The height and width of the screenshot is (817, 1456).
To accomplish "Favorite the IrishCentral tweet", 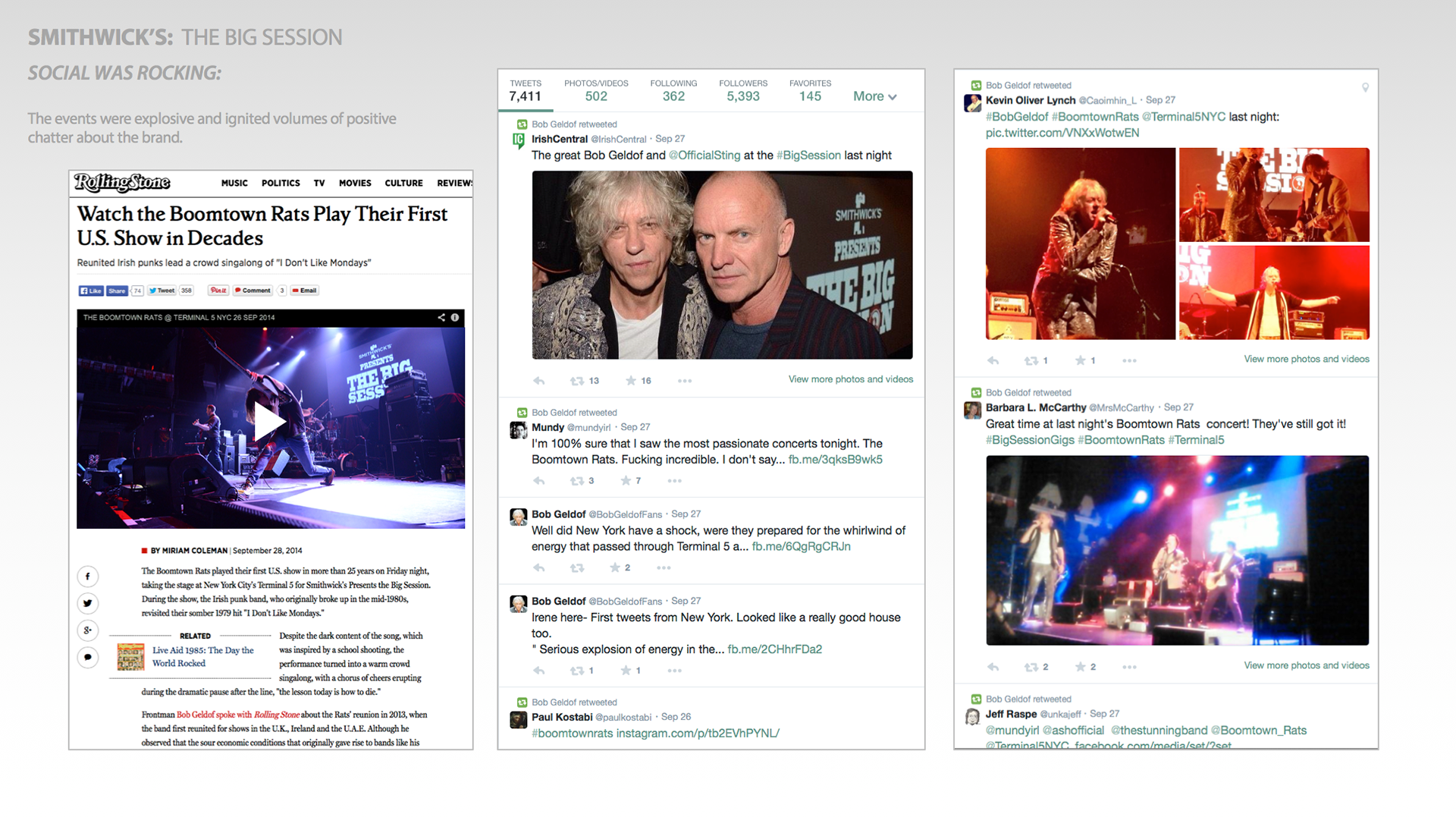I will click(631, 381).
